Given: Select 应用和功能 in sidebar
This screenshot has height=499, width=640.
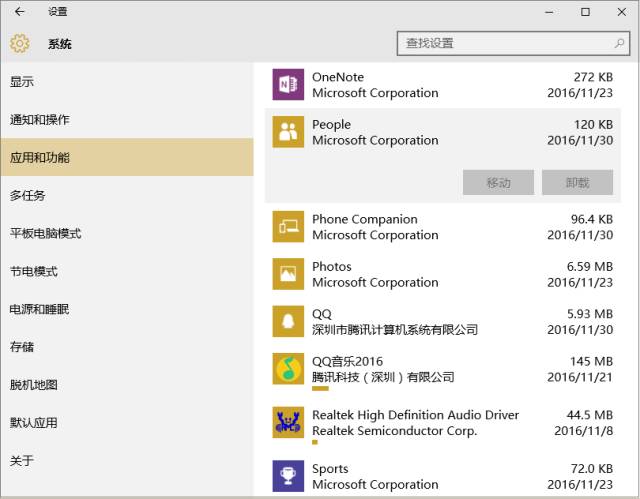Looking at the screenshot, I should pos(127,157).
